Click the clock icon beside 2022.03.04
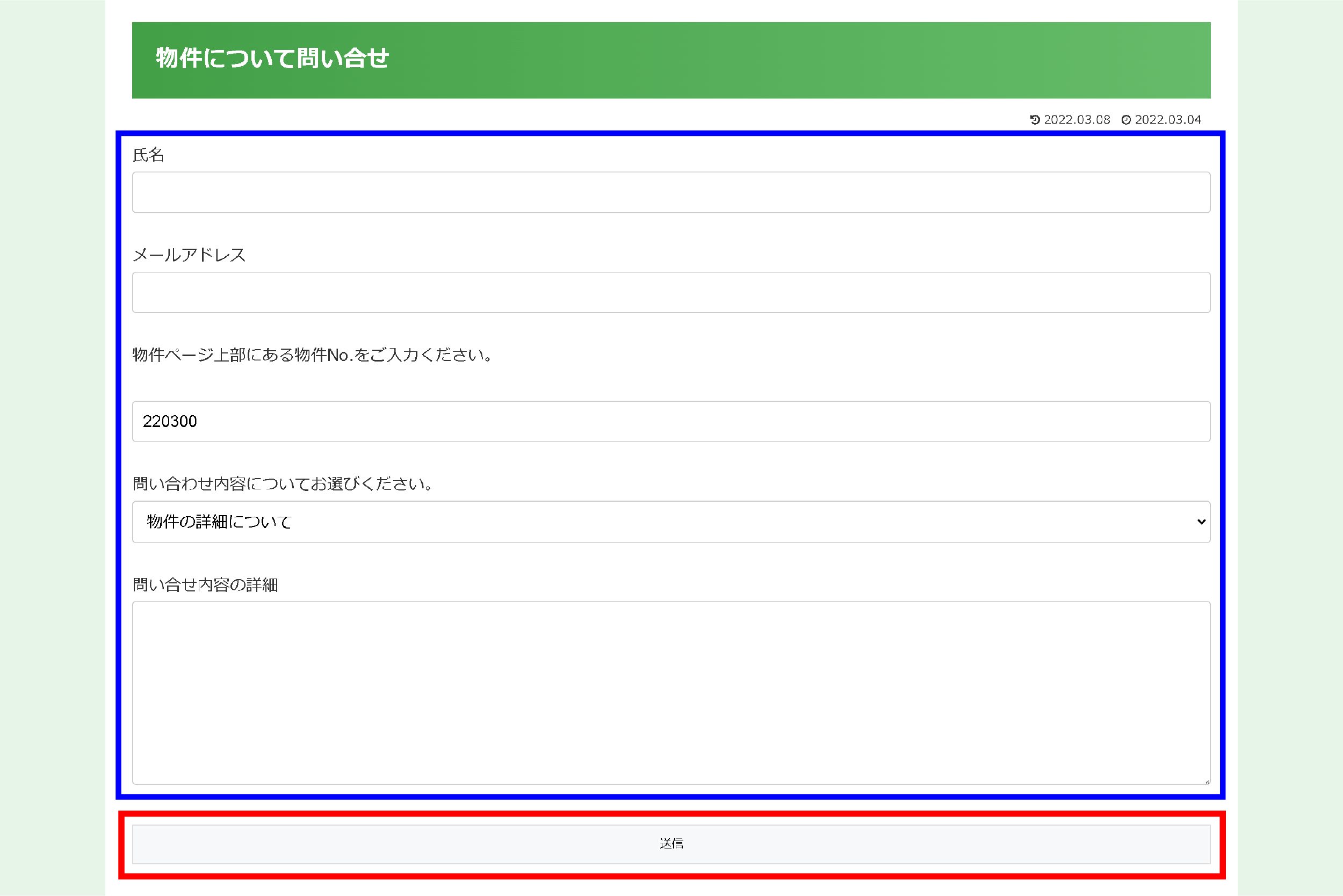 click(x=1126, y=119)
